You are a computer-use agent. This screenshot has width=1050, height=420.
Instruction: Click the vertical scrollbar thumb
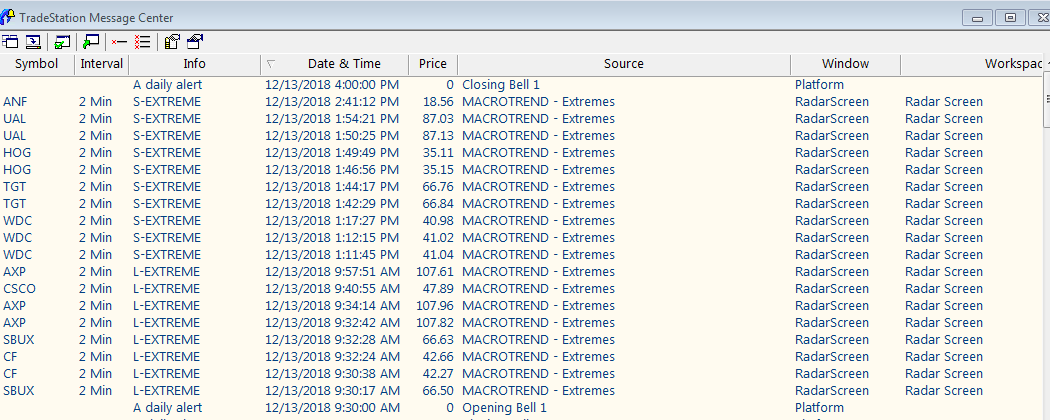tap(1047, 98)
